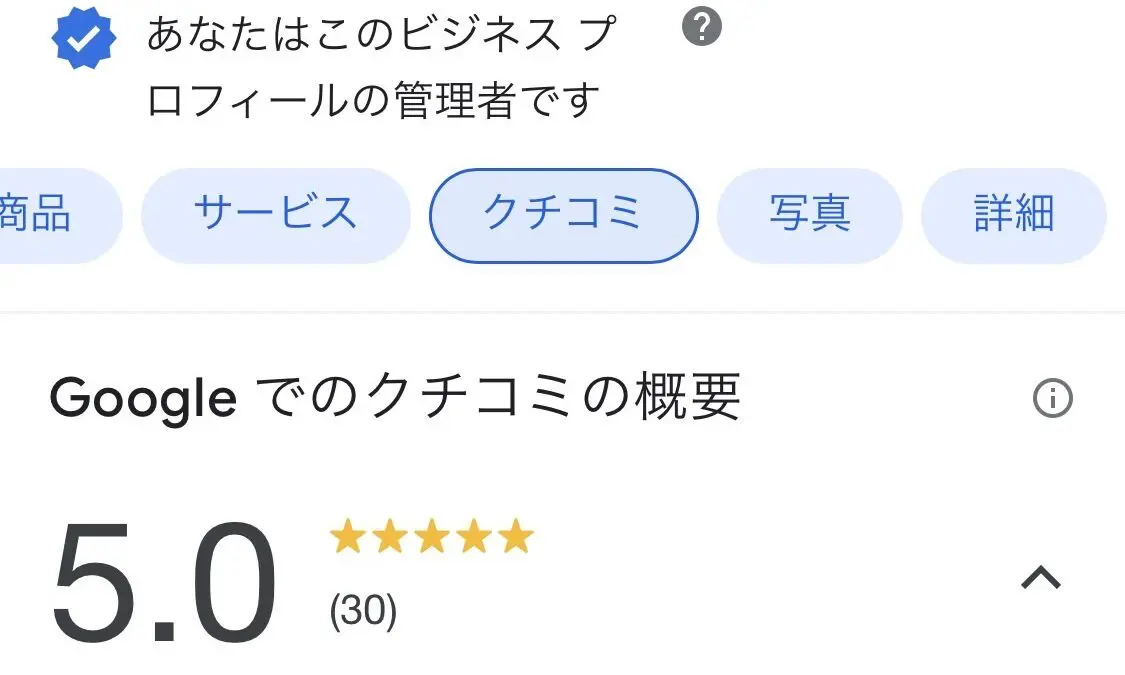Click the first gold rating star
The image size is (1125, 675).
tap(347, 538)
